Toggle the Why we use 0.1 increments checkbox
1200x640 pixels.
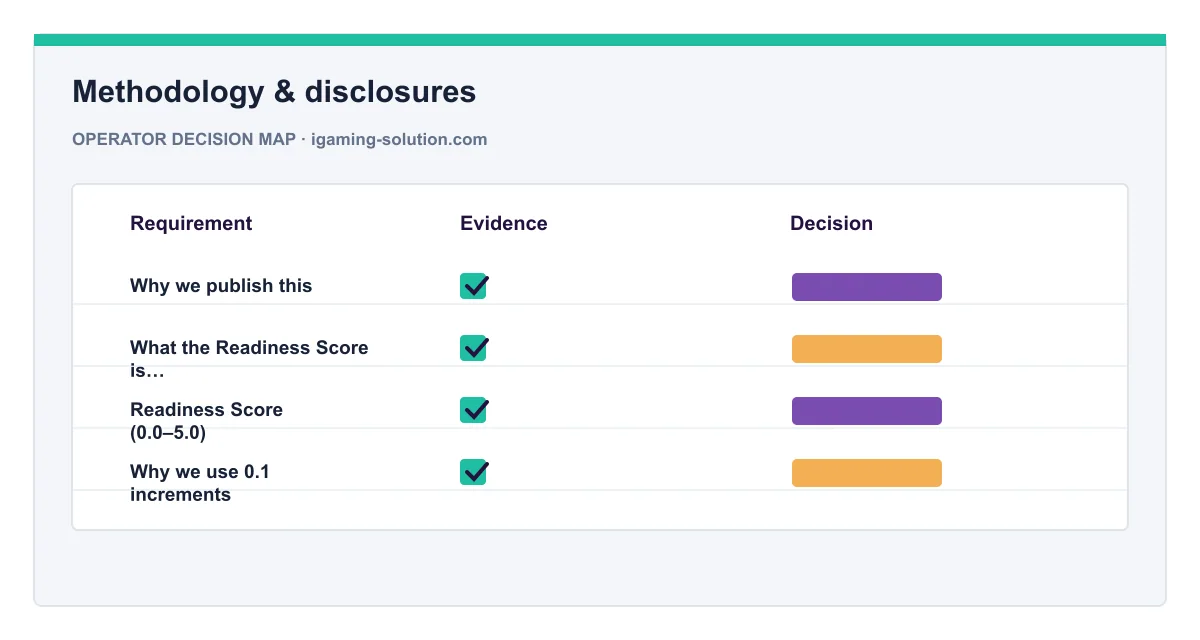(473, 472)
